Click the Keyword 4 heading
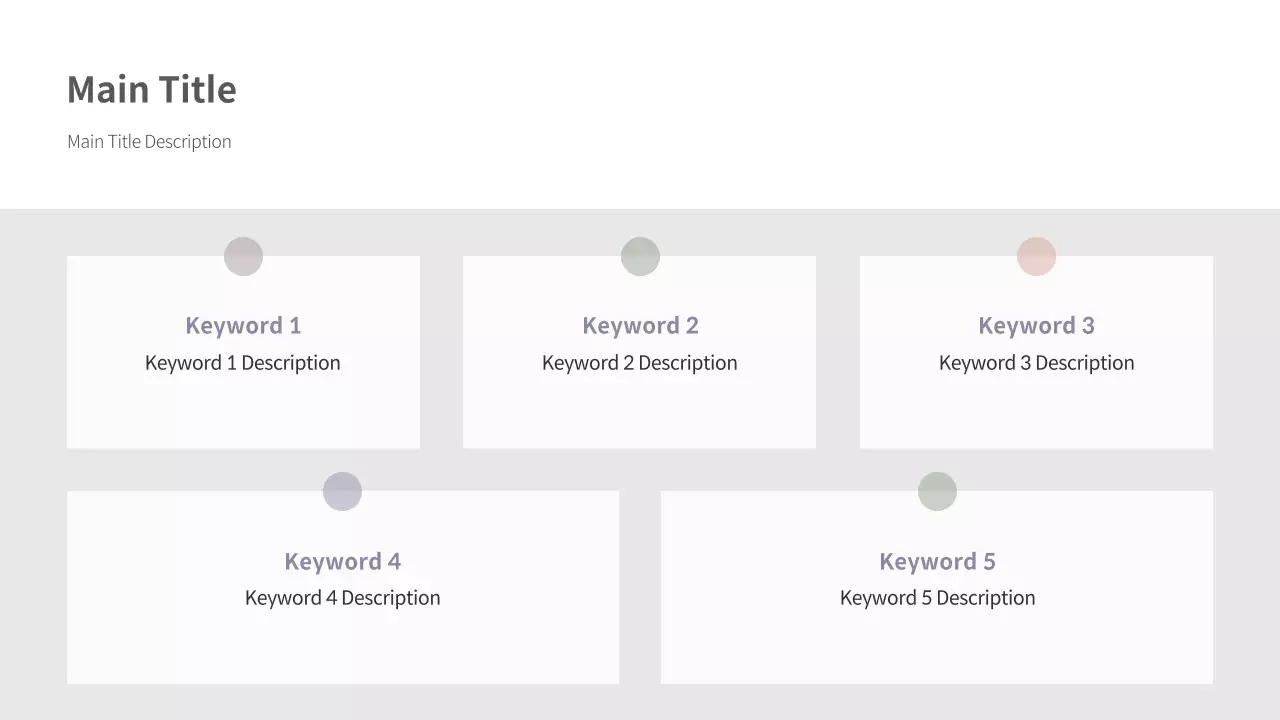The height and width of the screenshot is (720, 1280). 342,562
